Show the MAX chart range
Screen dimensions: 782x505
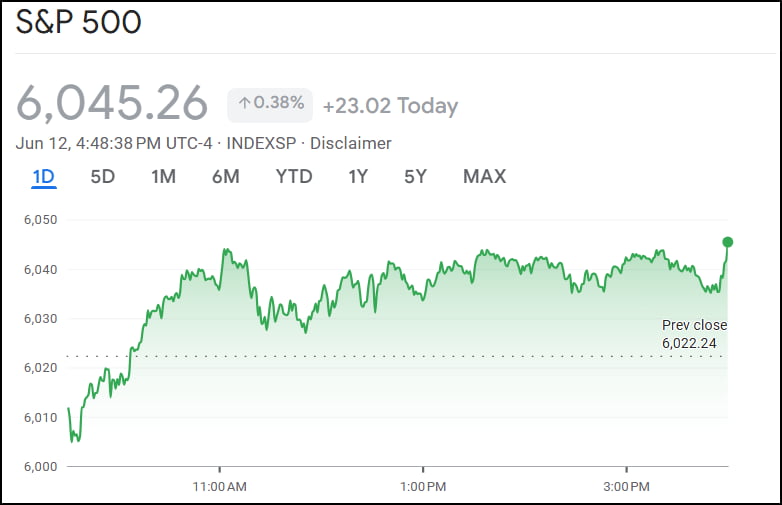pyautogui.click(x=485, y=176)
